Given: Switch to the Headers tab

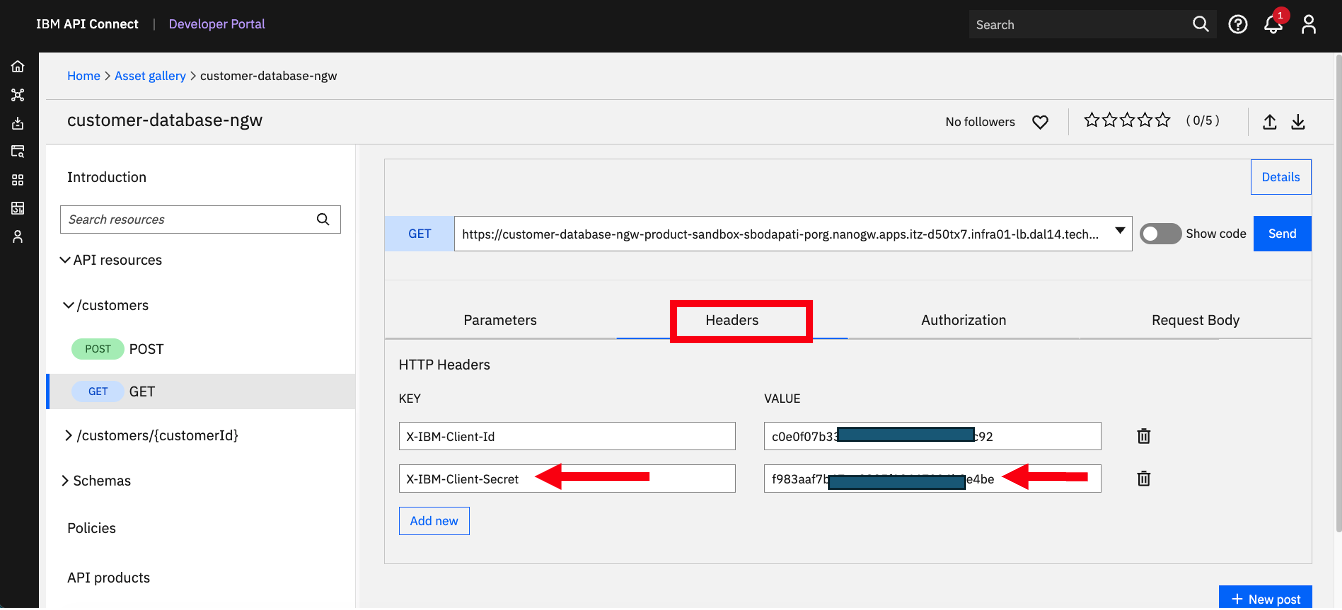Looking at the screenshot, I should click(732, 320).
